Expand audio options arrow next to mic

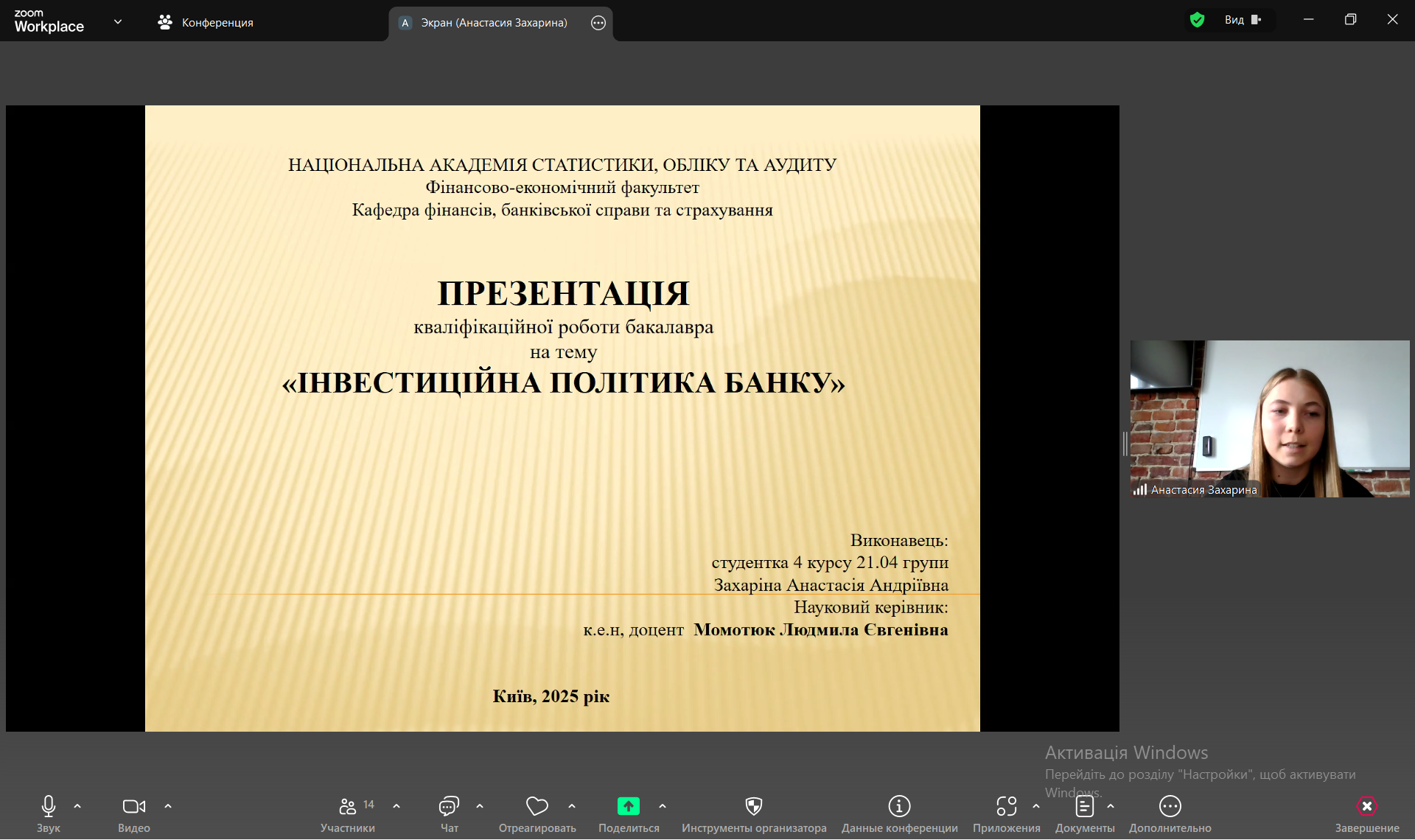(x=77, y=806)
